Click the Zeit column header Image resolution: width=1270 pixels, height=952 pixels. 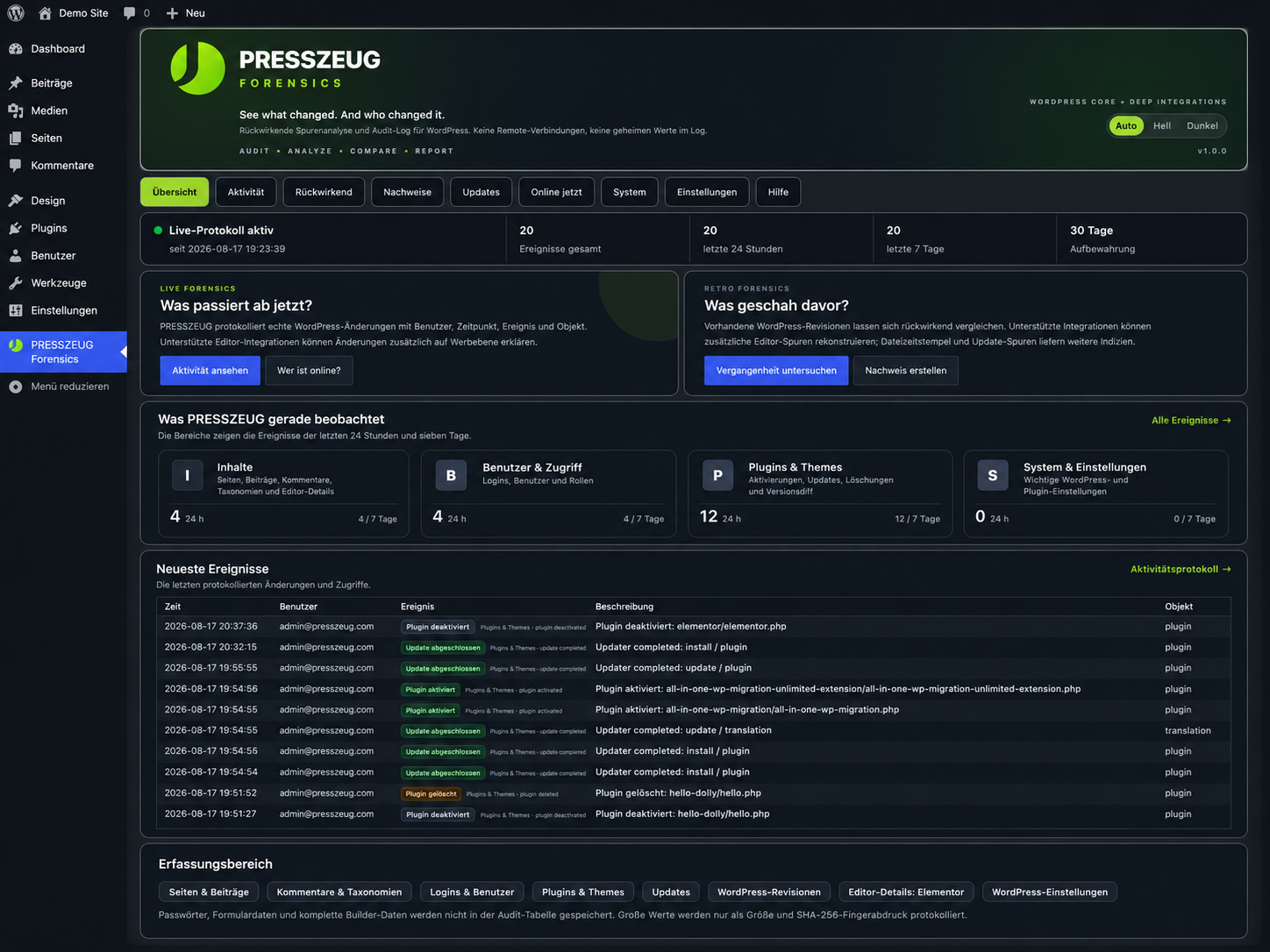[x=173, y=607]
